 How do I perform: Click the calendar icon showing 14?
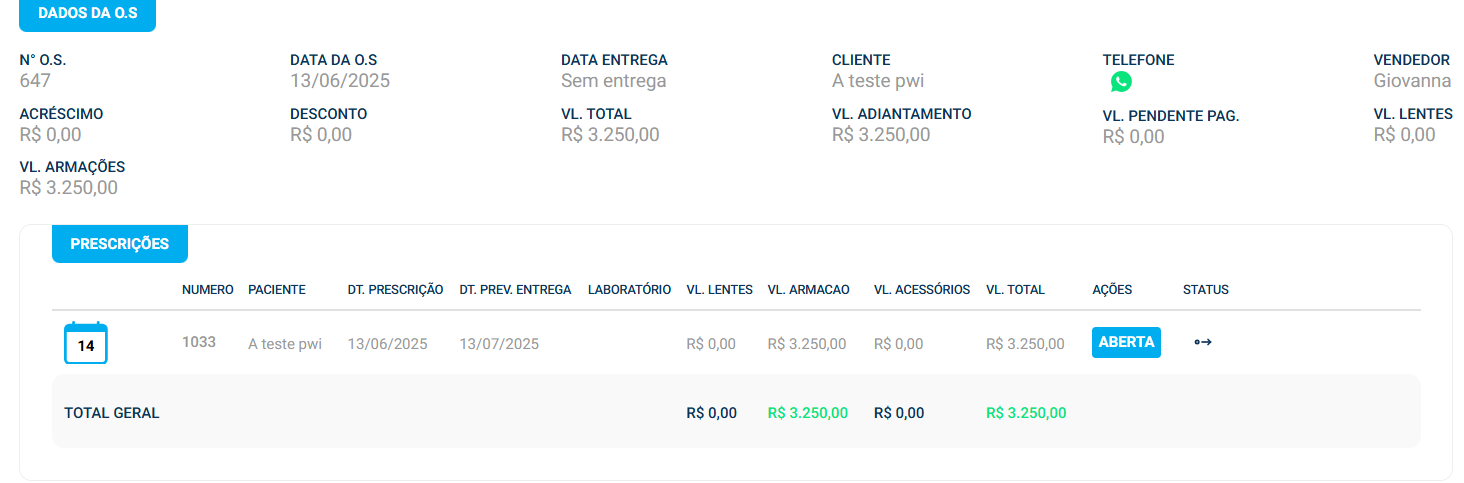point(86,343)
